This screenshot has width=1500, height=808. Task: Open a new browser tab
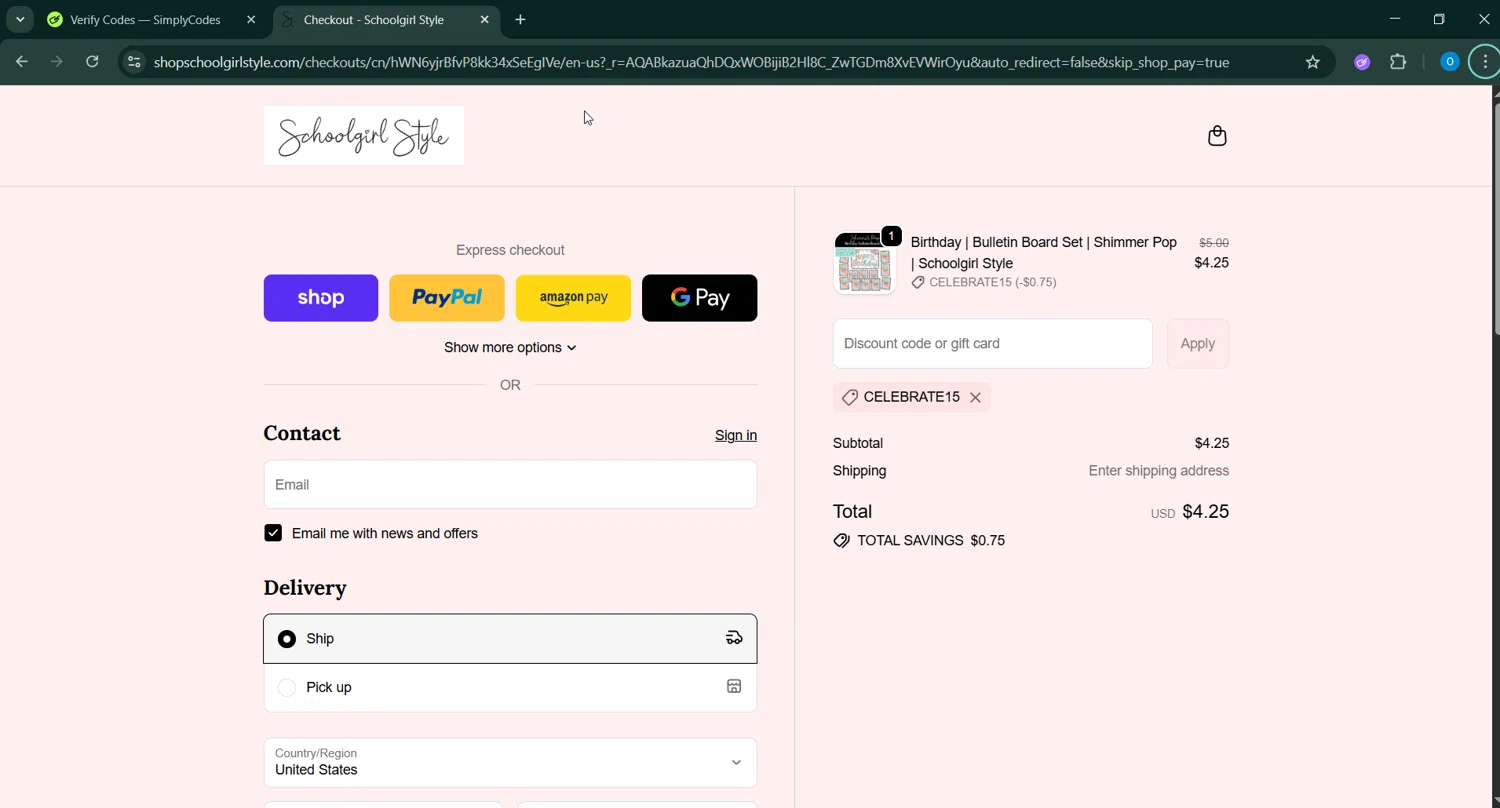click(520, 19)
